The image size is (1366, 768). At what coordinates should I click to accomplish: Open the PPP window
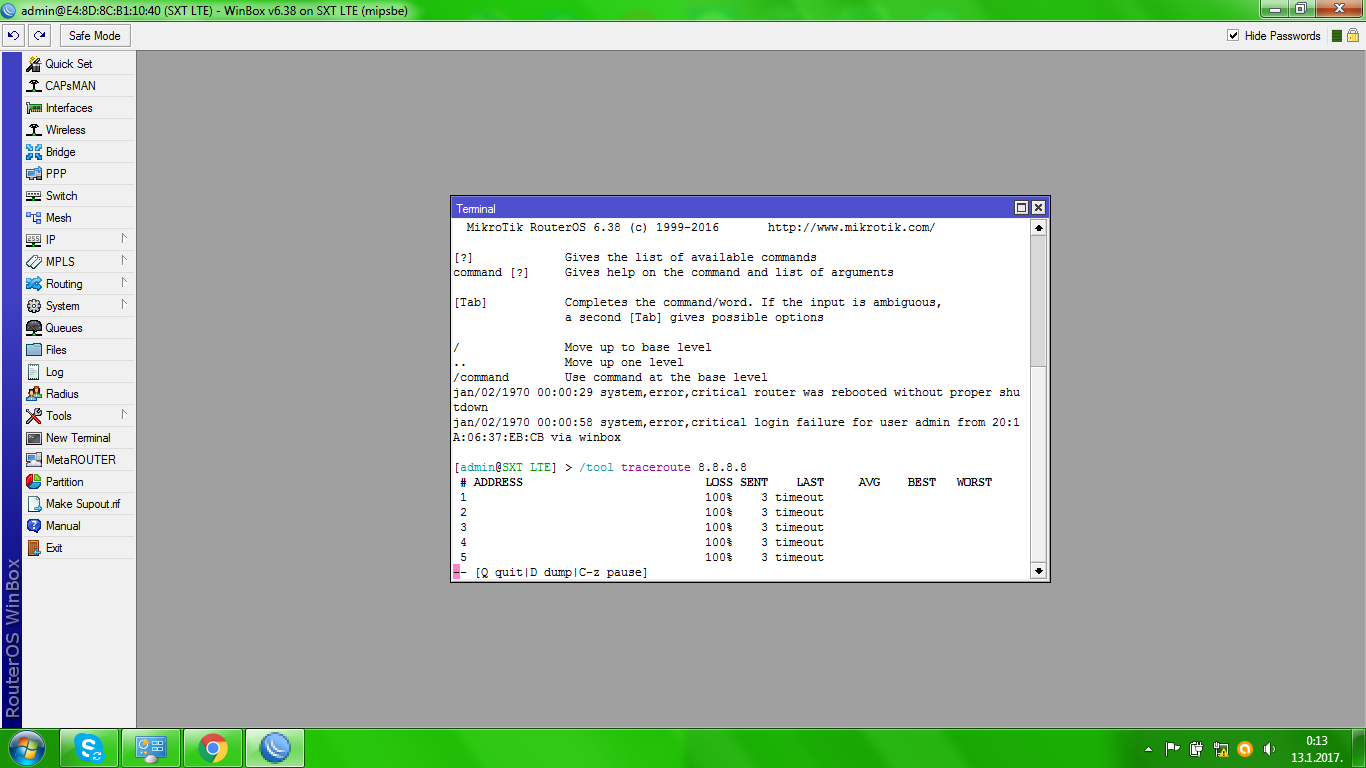78,174
